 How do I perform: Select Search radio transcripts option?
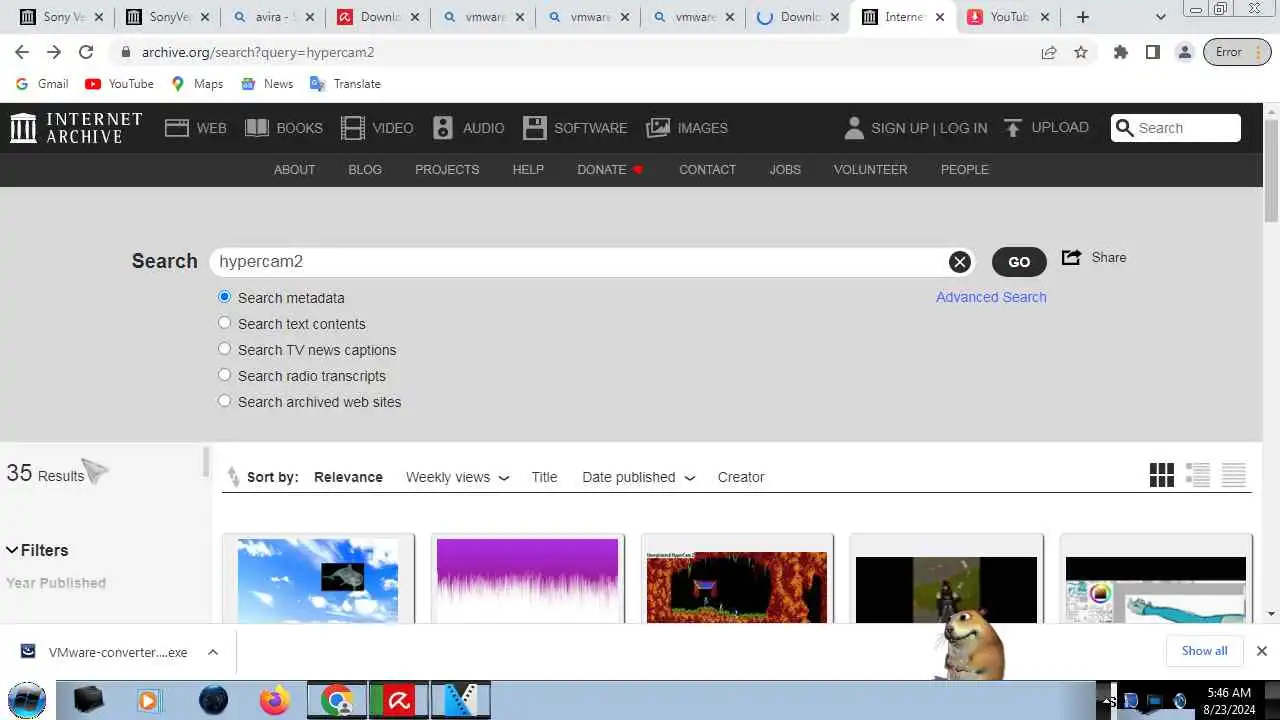pos(224,375)
